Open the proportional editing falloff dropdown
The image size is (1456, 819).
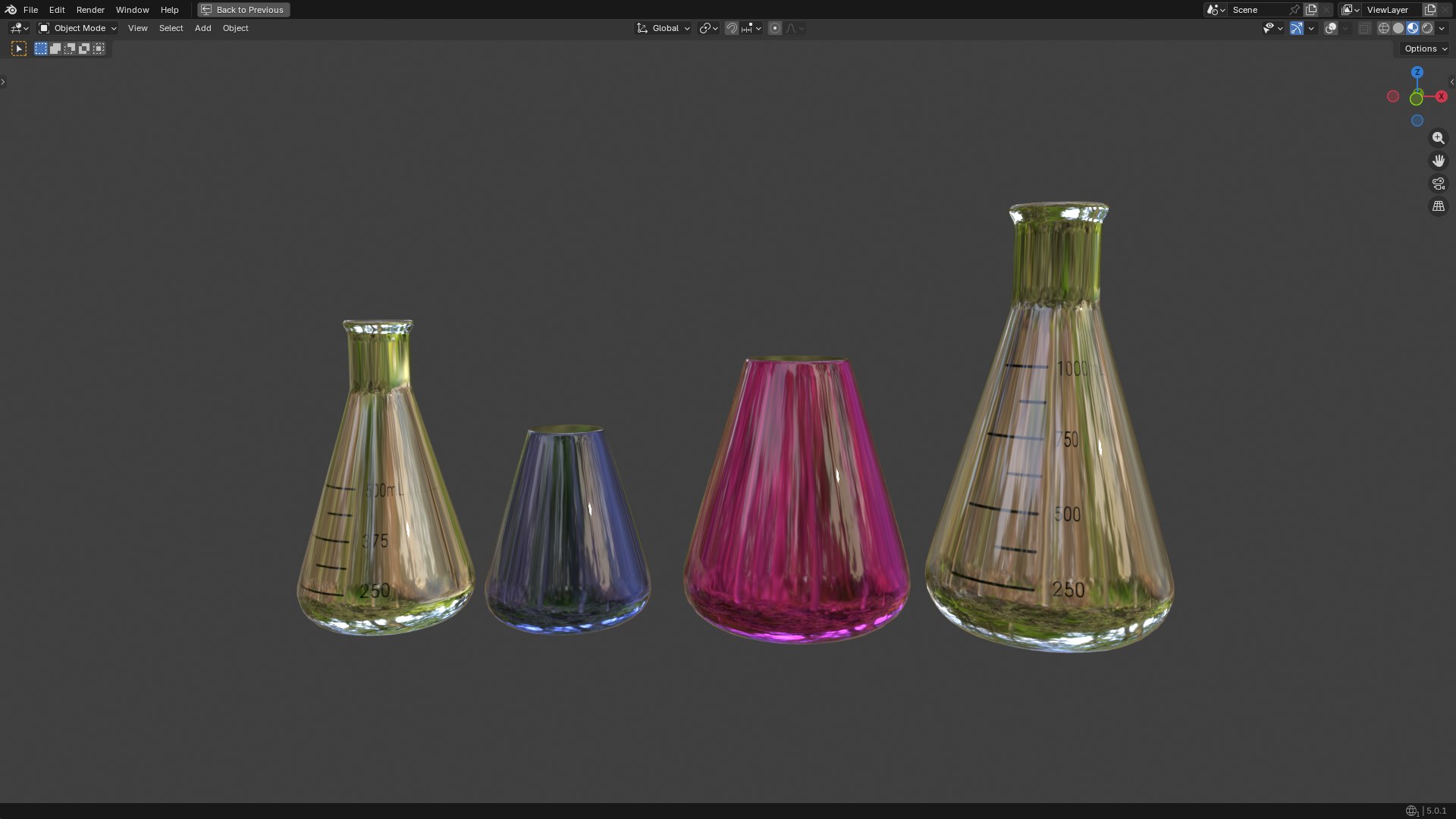click(795, 28)
